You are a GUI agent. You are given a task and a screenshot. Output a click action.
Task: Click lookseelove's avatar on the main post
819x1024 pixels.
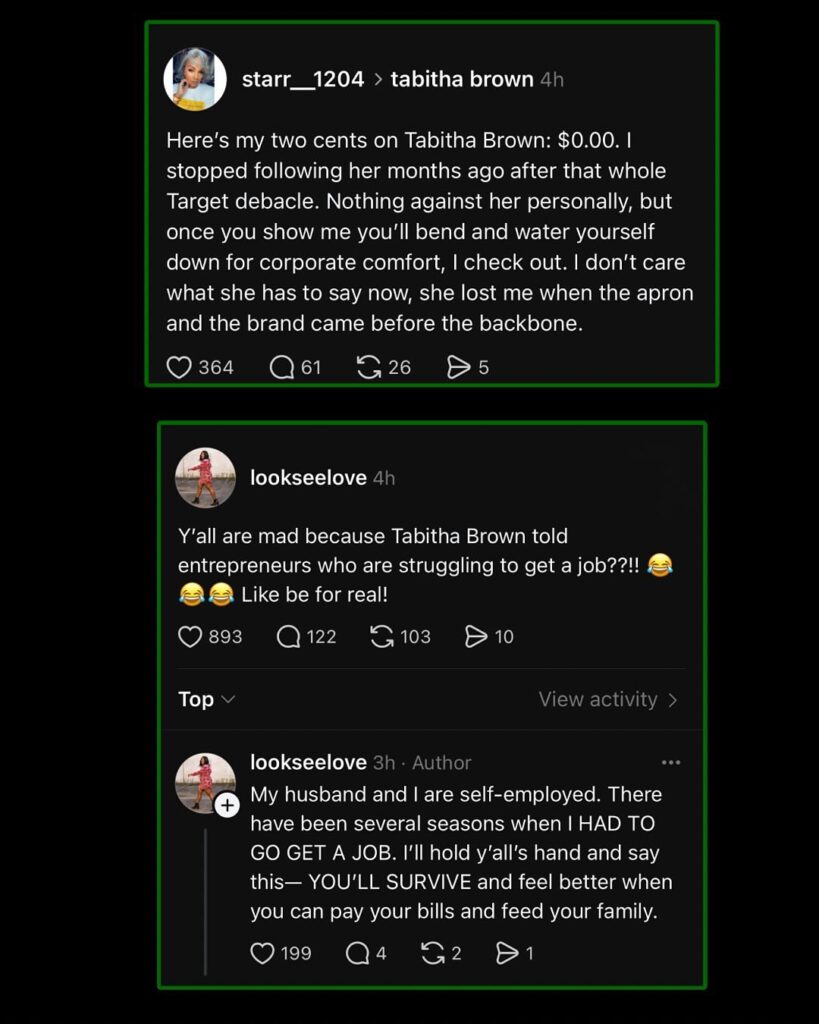tap(205, 478)
